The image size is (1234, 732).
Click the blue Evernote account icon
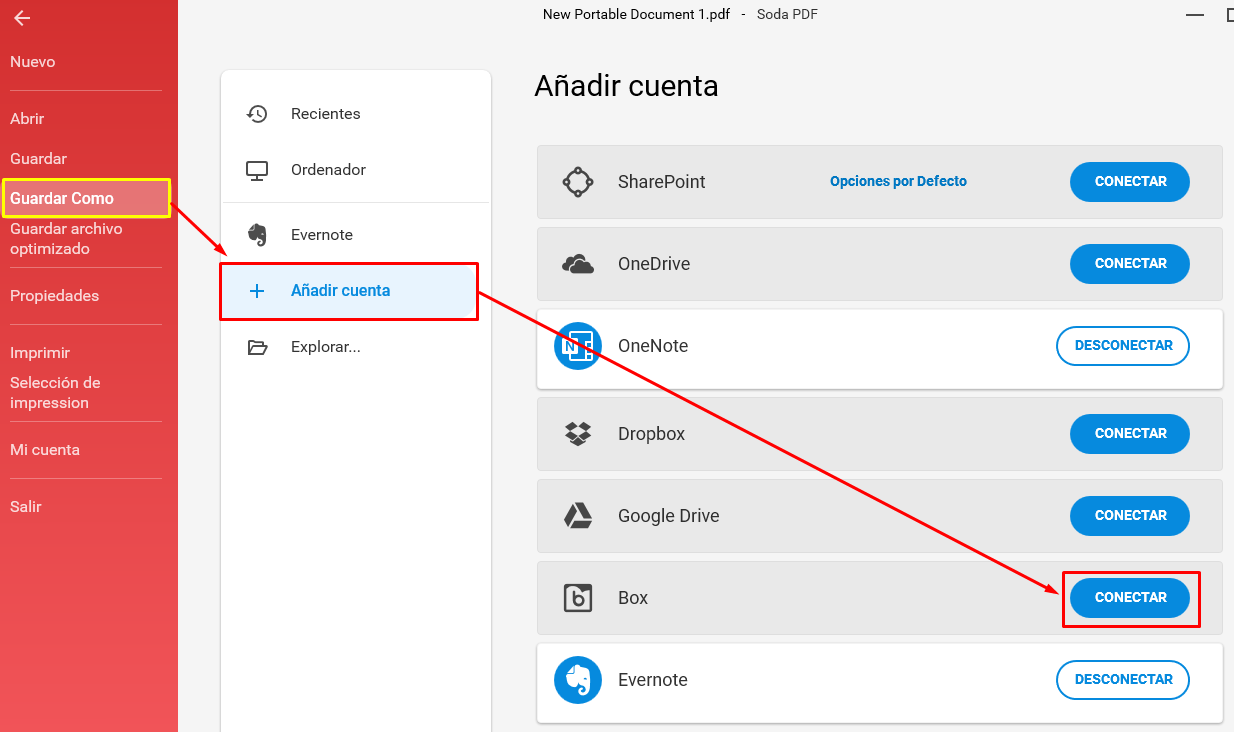click(x=578, y=680)
